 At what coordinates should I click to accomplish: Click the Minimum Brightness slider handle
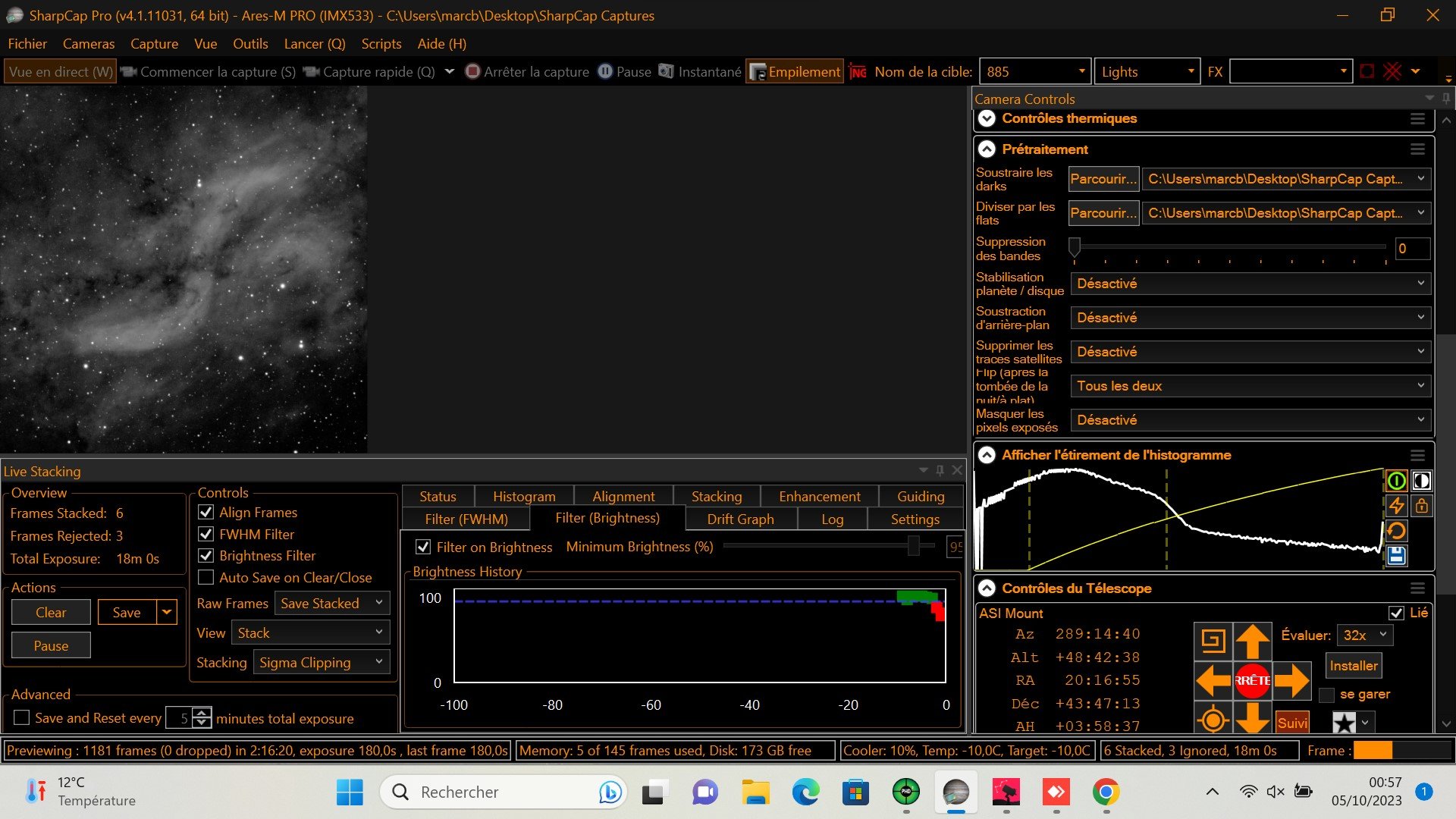tap(914, 545)
